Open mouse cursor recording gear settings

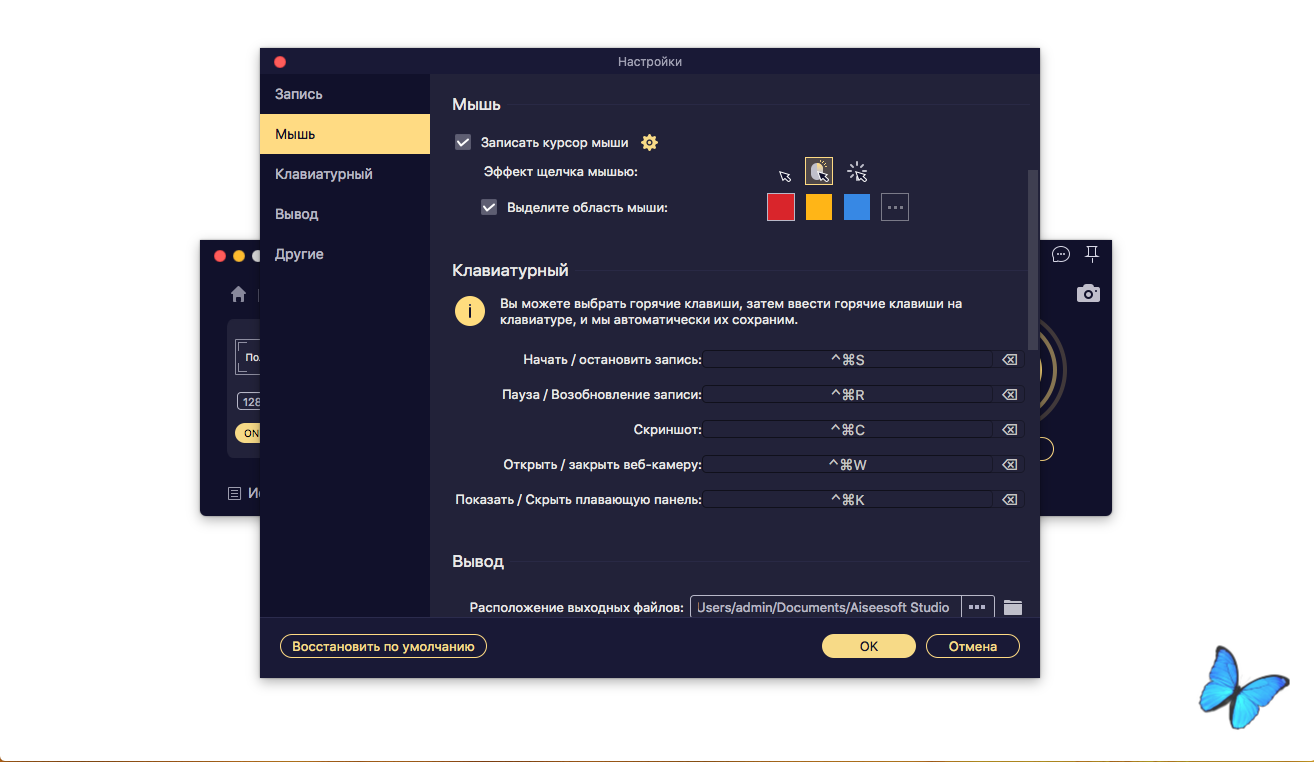(649, 143)
